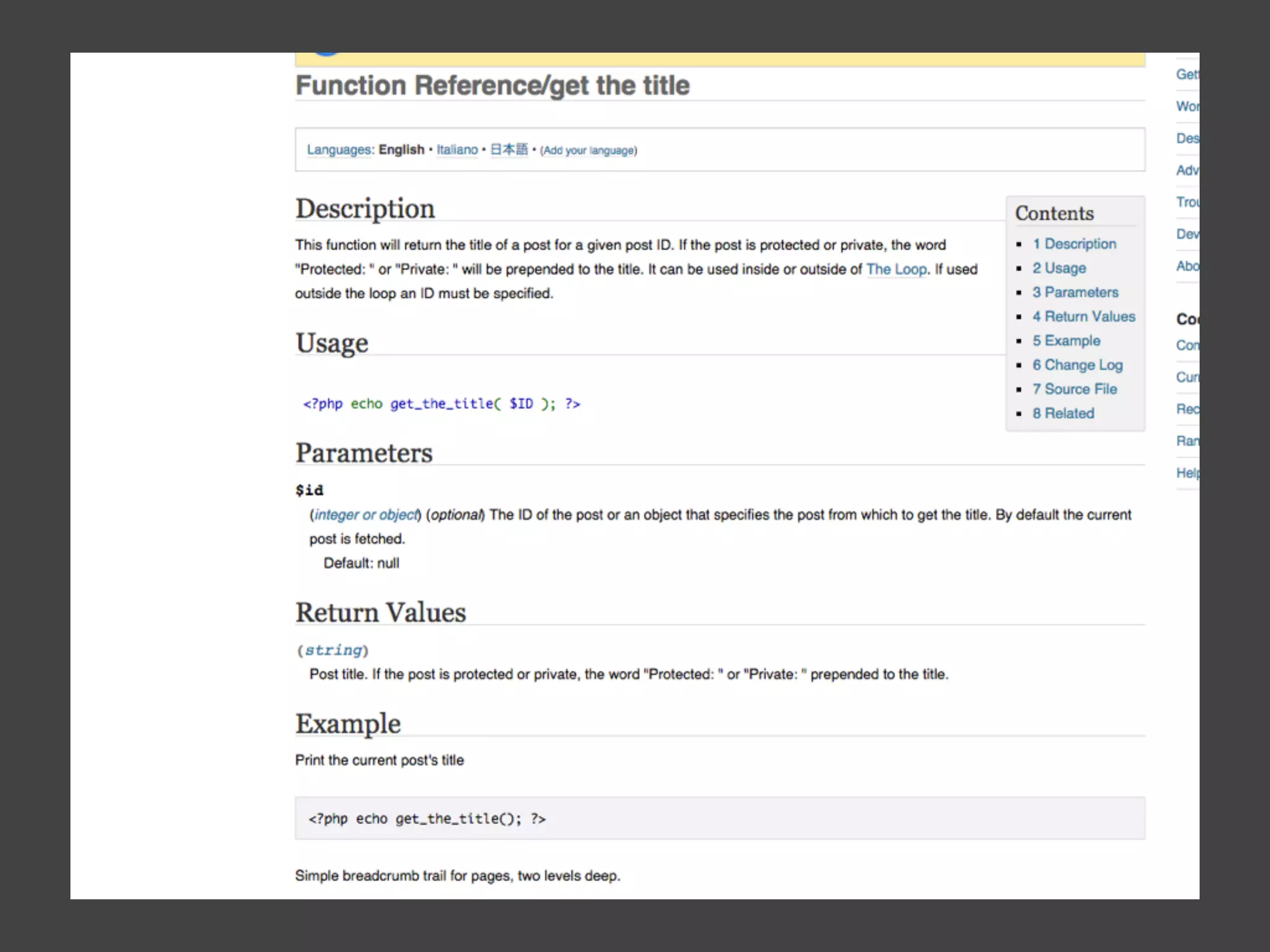Navigate to 7 Source File section
1270x952 pixels.
pyautogui.click(x=1074, y=389)
